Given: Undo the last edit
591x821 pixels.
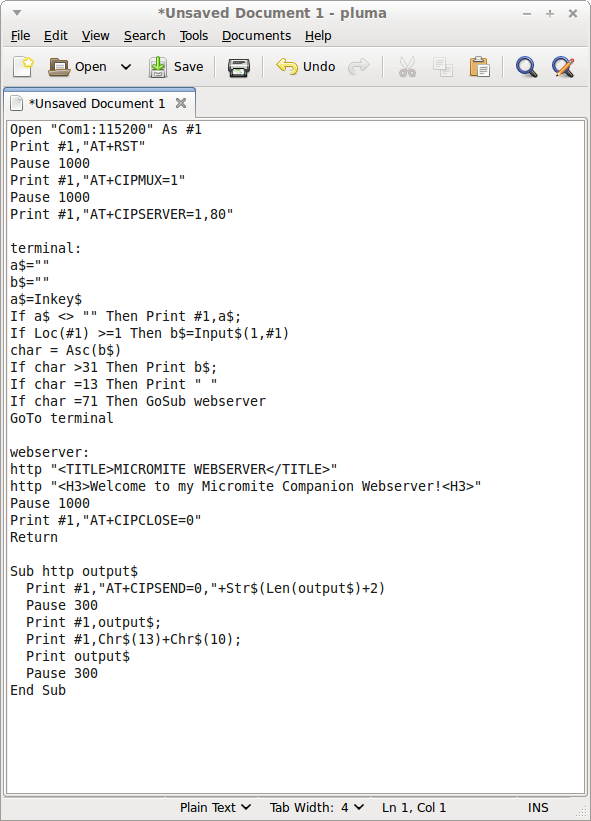Looking at the screenshot, I should 303,67.
